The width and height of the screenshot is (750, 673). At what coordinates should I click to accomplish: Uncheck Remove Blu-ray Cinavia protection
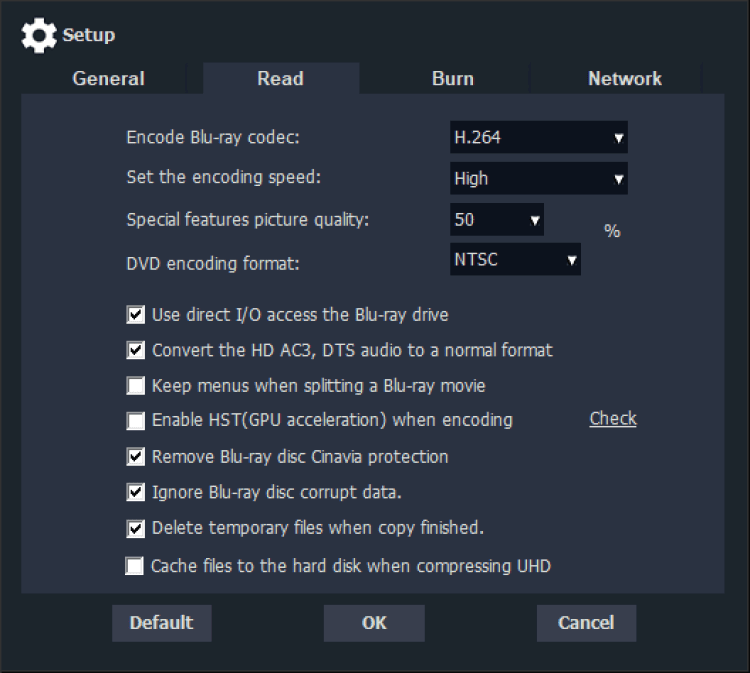coord(136,457)
